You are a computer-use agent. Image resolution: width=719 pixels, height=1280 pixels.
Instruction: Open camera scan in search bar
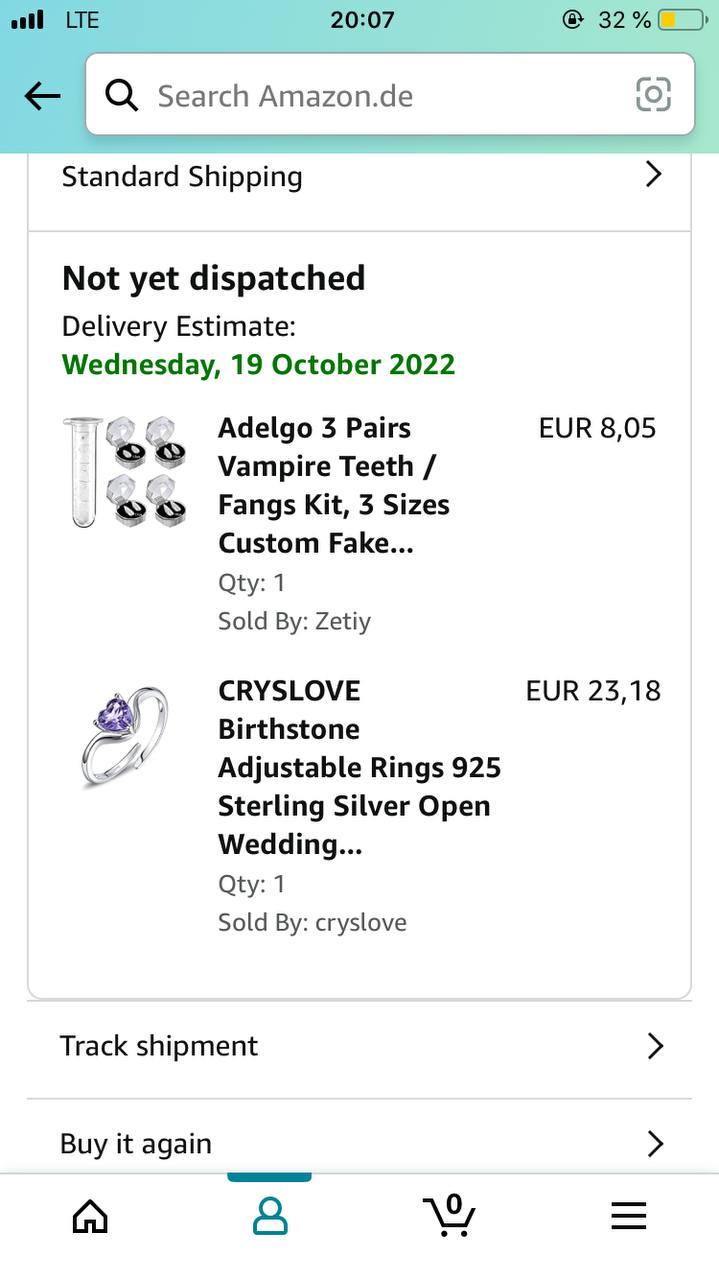[653, 95]
